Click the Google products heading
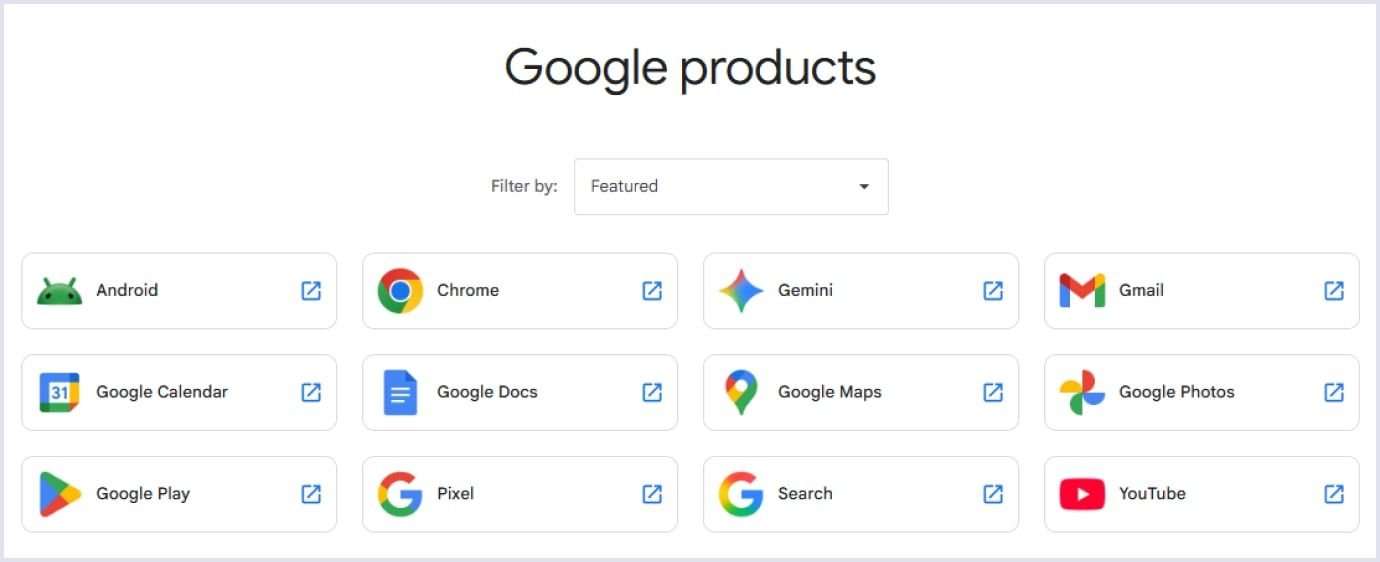This screenshot has height=562, width=1380. pyautogui.click(x=690, y=68)
